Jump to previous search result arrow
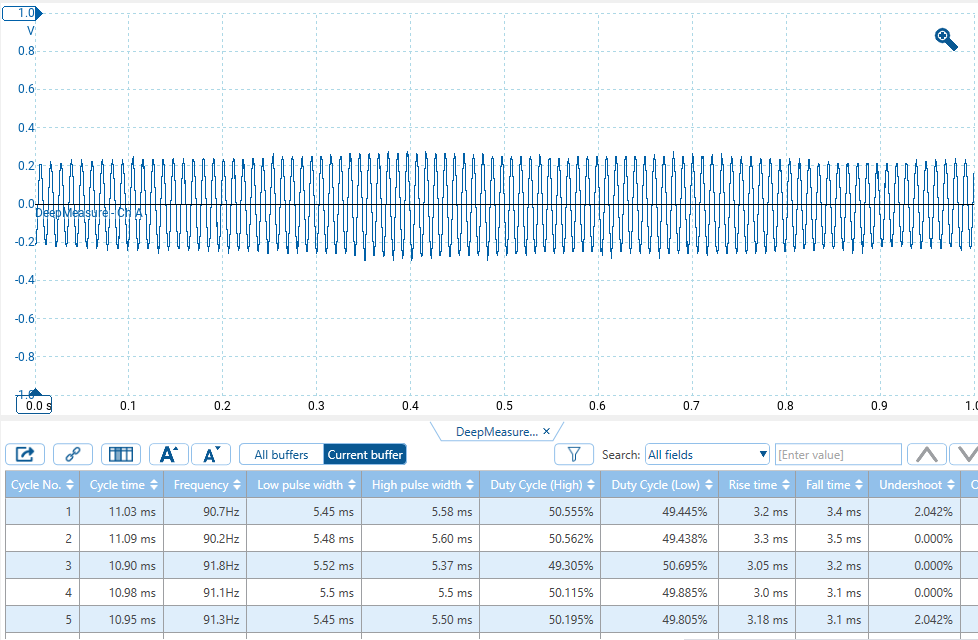The height and width of the screenshot is (640, 978). [x=926, y=454]
